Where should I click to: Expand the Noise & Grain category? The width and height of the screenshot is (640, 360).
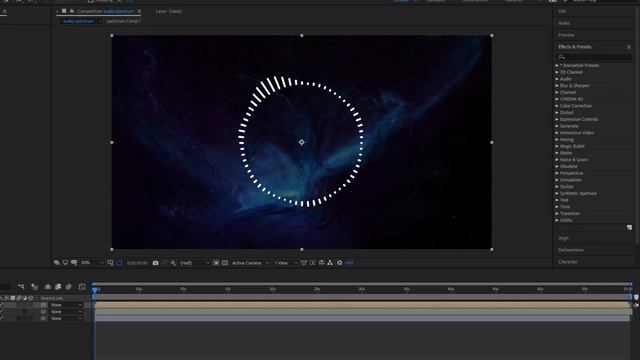[x=557, y=160]
